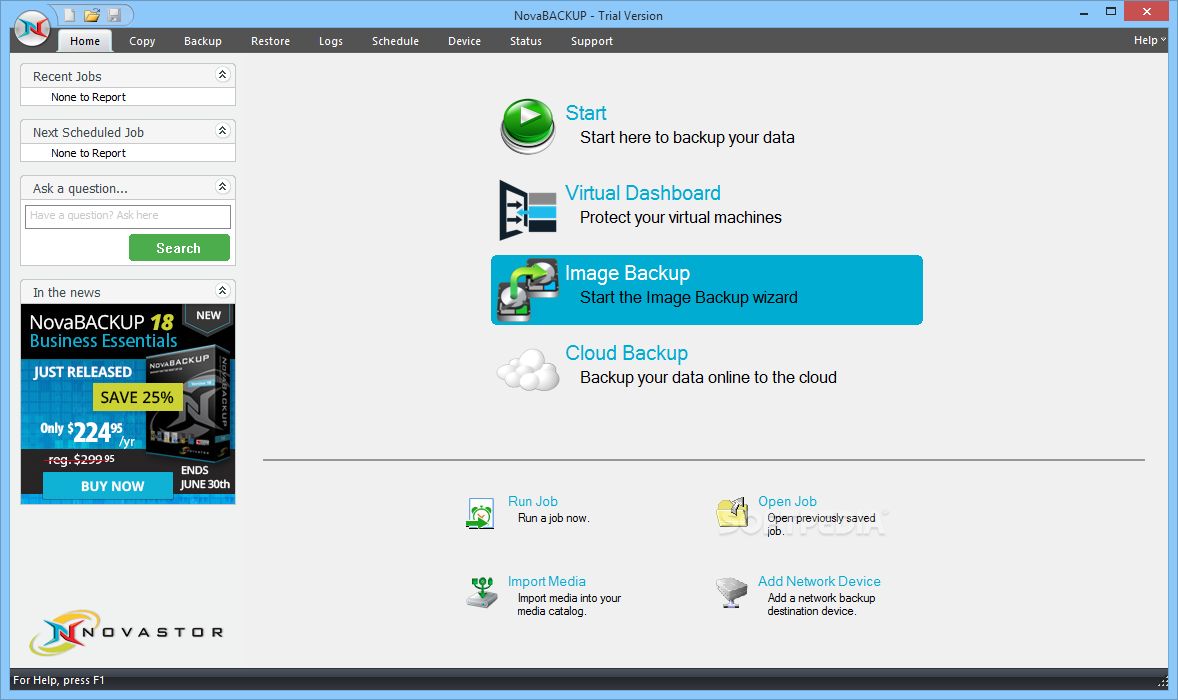Click 'Start here to backup your data' text
The image size is (1178, 700).
click(687, 137)
